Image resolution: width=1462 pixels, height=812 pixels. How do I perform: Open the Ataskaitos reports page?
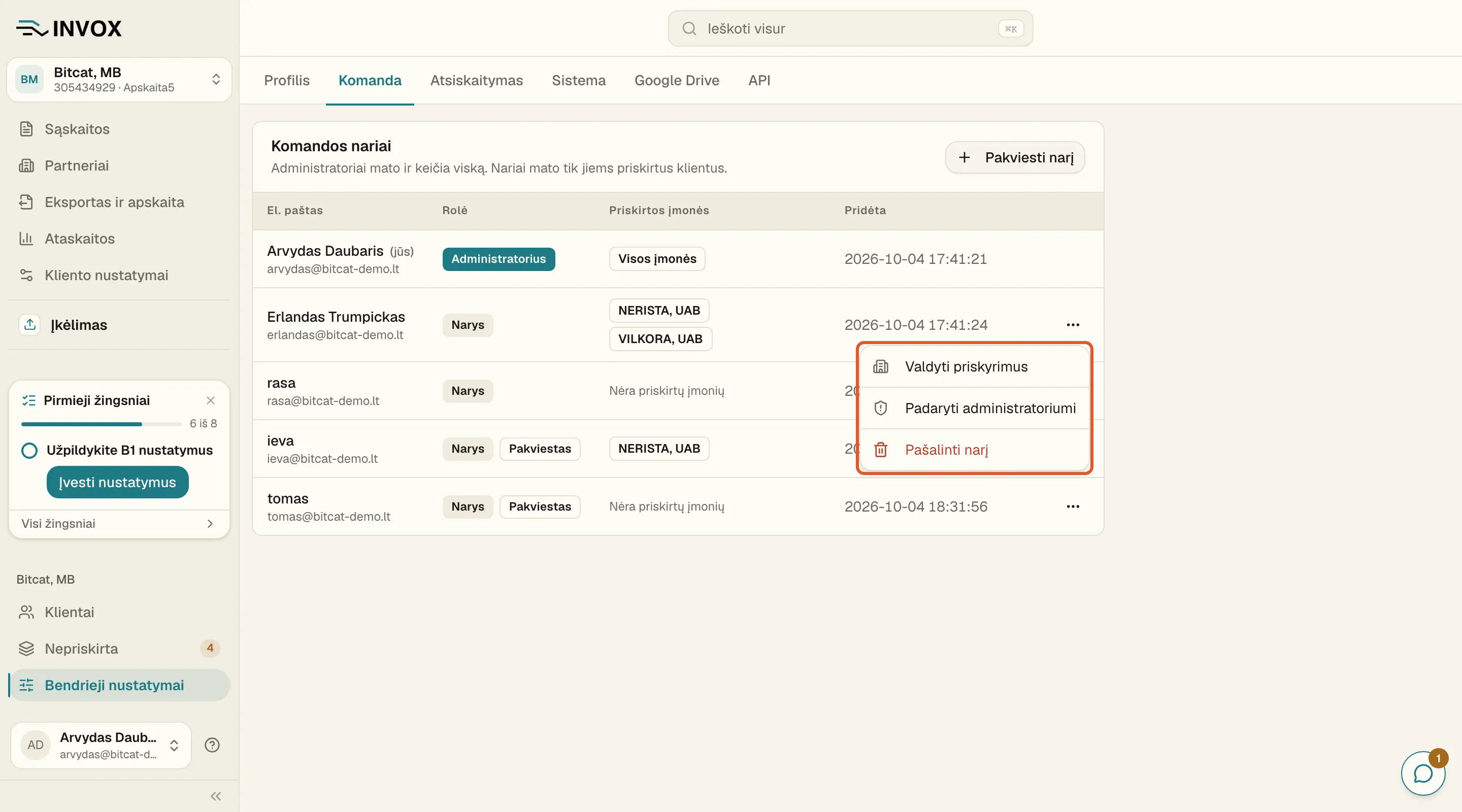click(x=119, y=239)
